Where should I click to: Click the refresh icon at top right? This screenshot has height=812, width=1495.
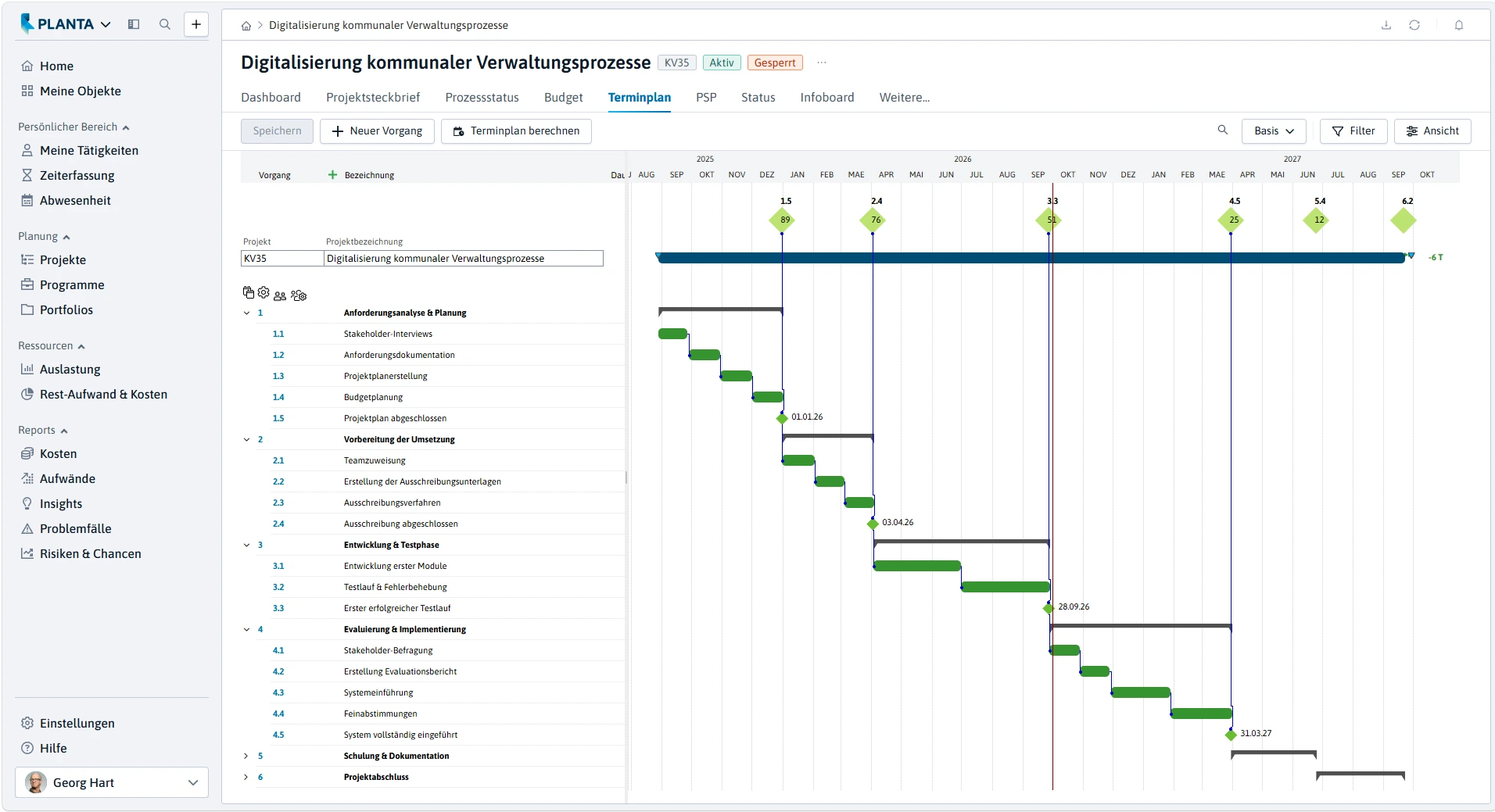[1414, 25]
